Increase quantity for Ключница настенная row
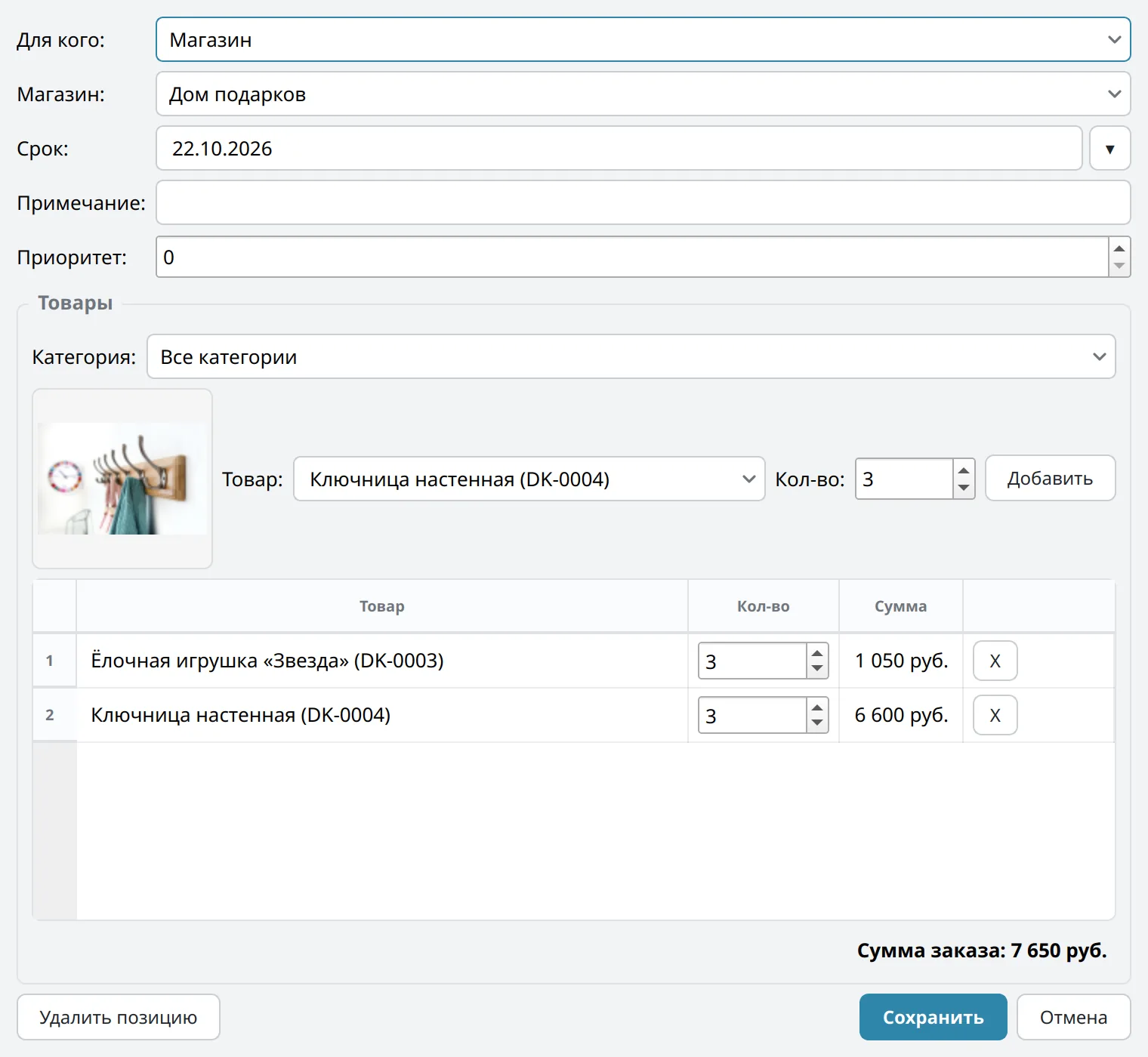The image size is (1148, 1057). pyautogui.click(x=817, y=707)
